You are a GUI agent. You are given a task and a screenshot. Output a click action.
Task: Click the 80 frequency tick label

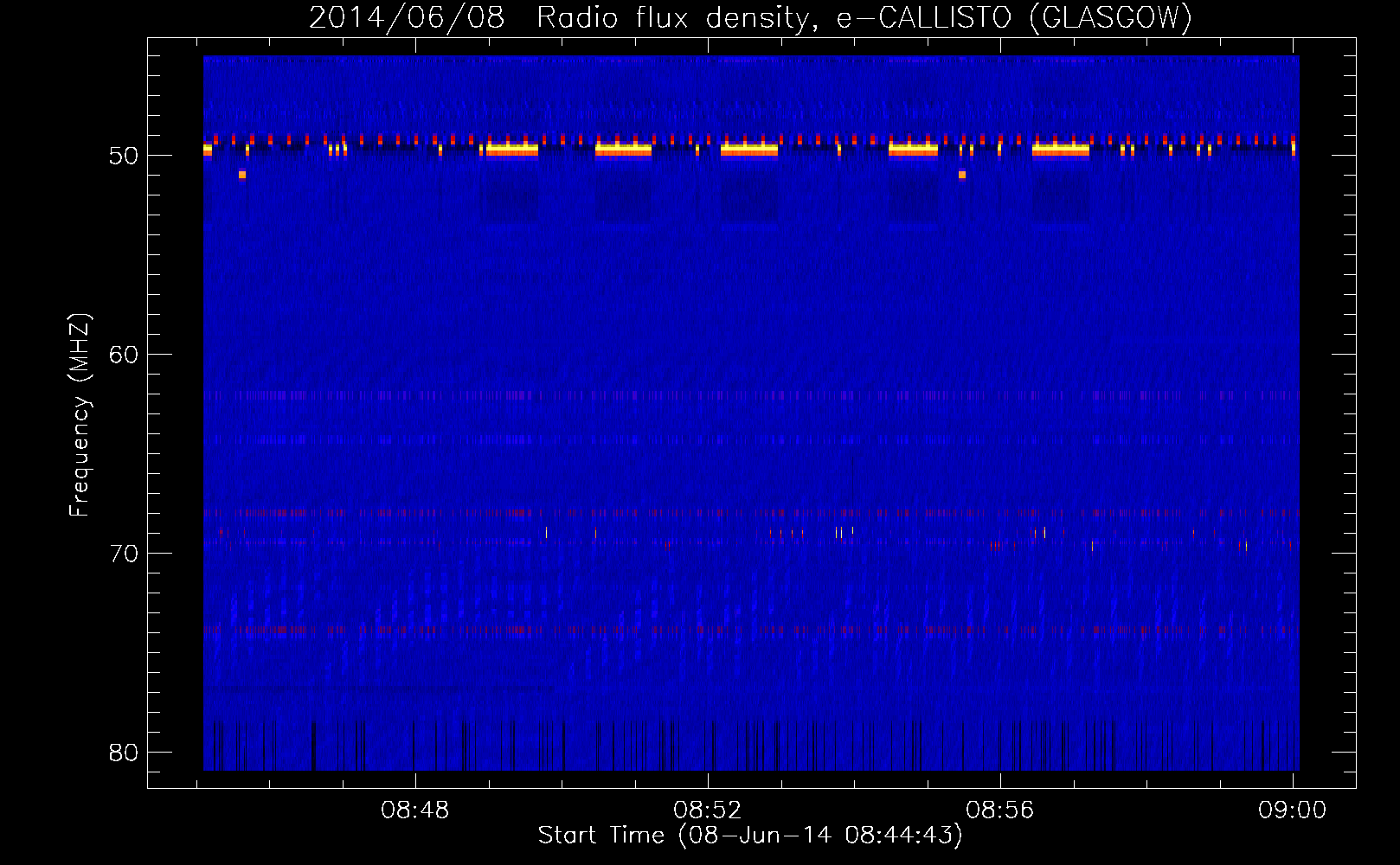(124, 753)
